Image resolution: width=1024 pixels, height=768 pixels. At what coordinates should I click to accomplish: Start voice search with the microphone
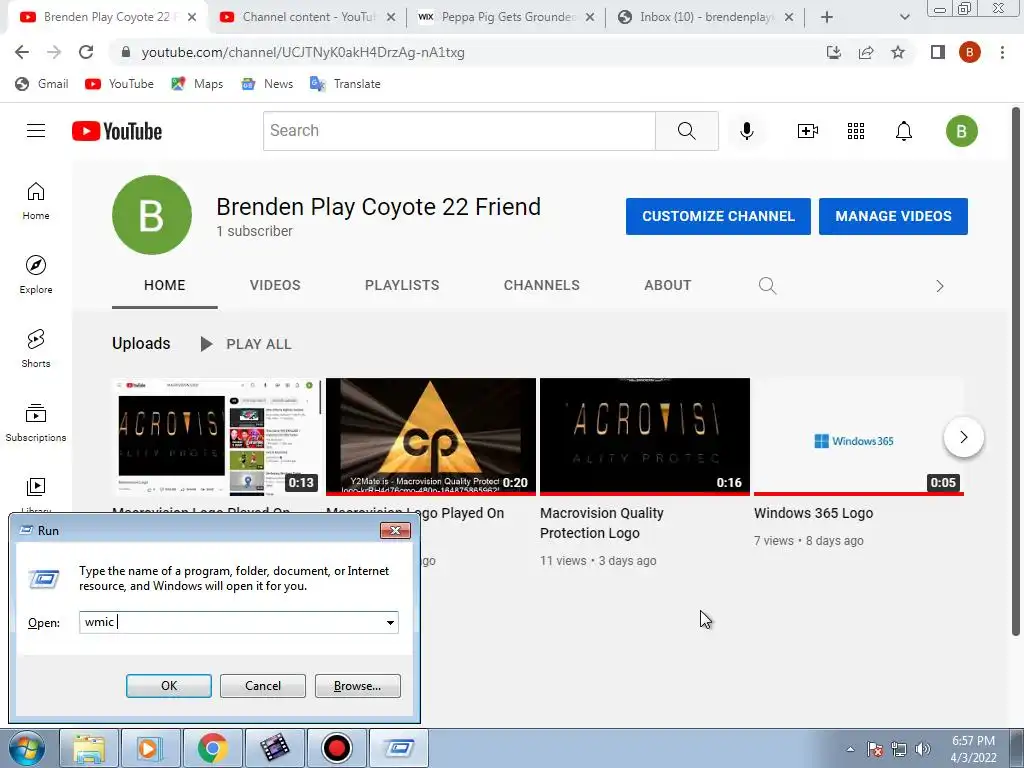click(746, 131)
